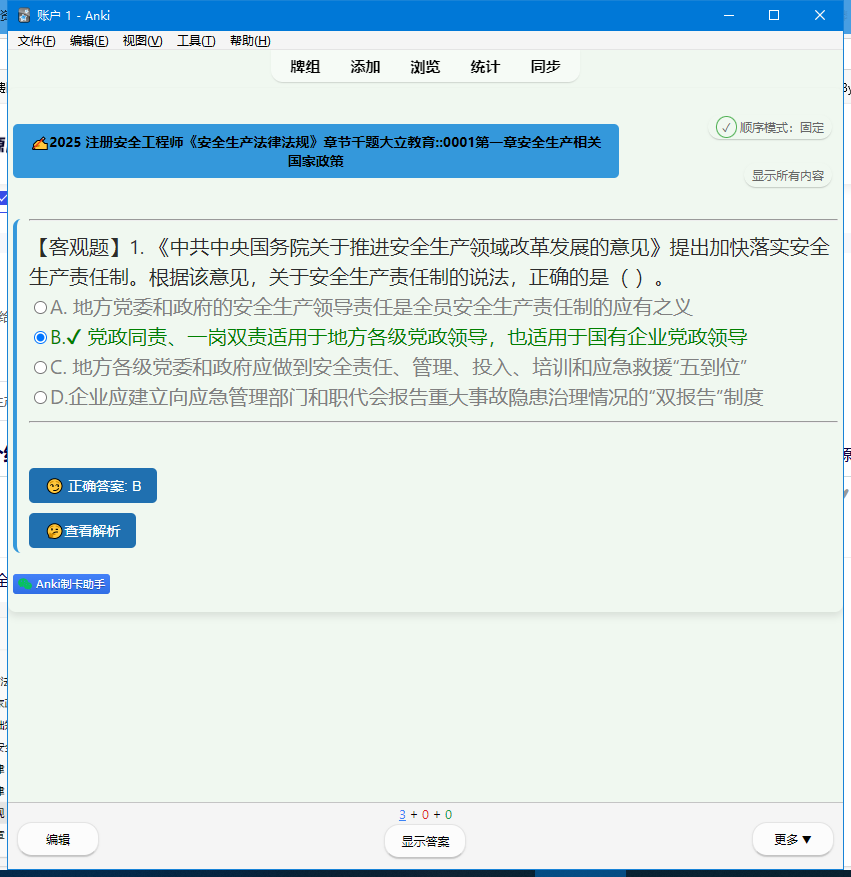Open the 浏览 card browser
The height and width of the screenshot is (877, 851).
tap(425, 67)
